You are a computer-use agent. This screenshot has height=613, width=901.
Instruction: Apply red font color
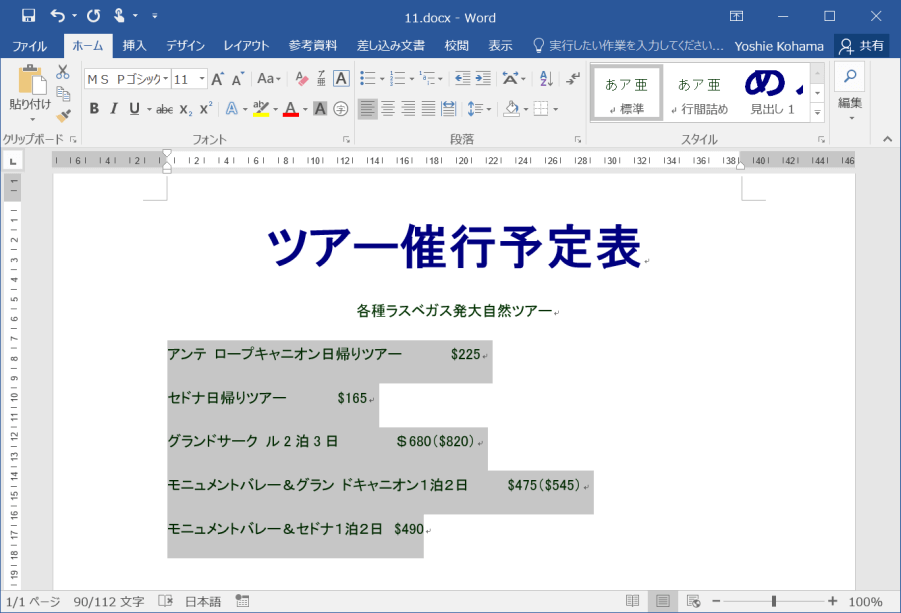tap(291, 109)
